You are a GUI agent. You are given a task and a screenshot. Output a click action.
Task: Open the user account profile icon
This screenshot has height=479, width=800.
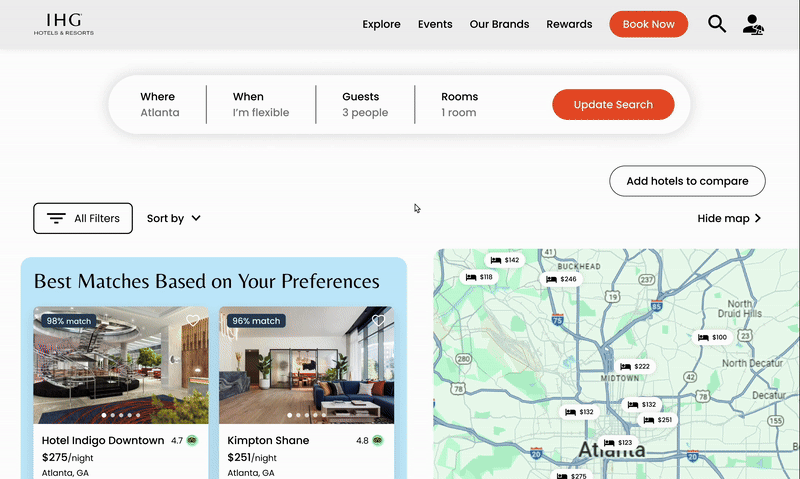point(753,24)
